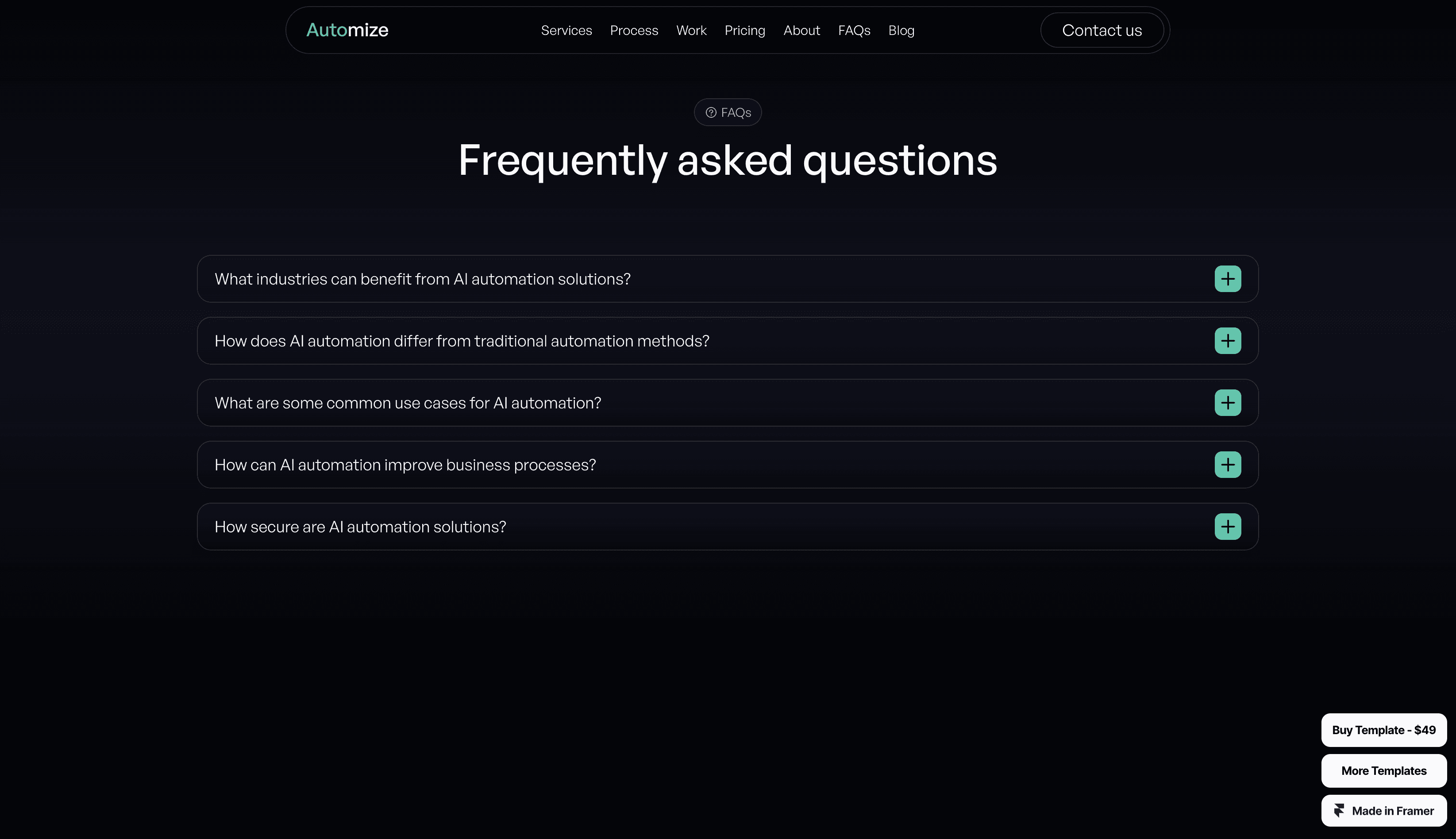Expand 'How secure are AI automation solutions' question
The height and width of the screenshot is (839, 1456).
(360, 527)
